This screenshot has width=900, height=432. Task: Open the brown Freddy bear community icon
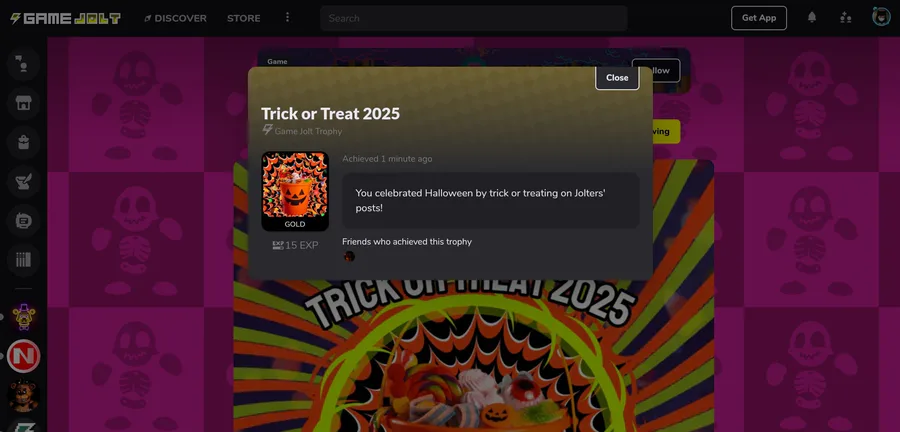click(x=24, y=395)
